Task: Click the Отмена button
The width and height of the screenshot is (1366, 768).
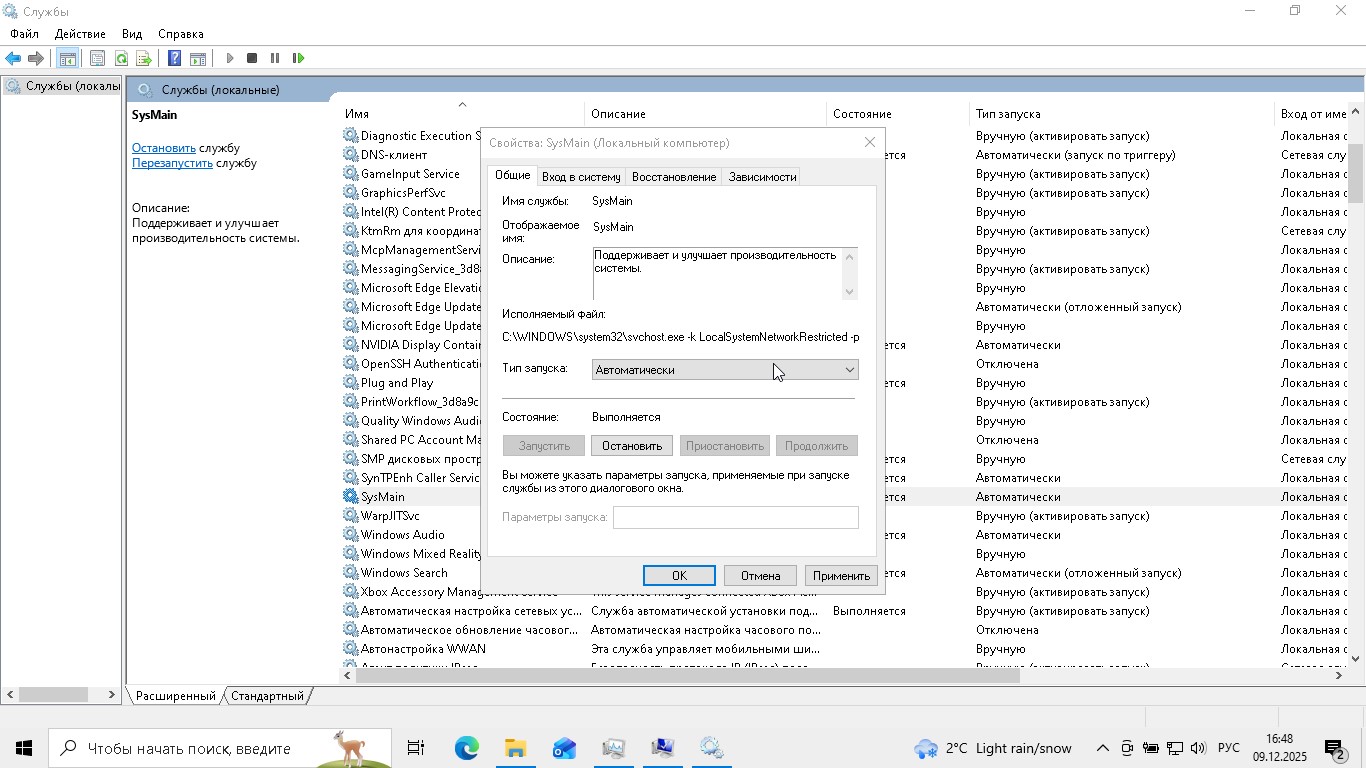Action: point(760,576)
